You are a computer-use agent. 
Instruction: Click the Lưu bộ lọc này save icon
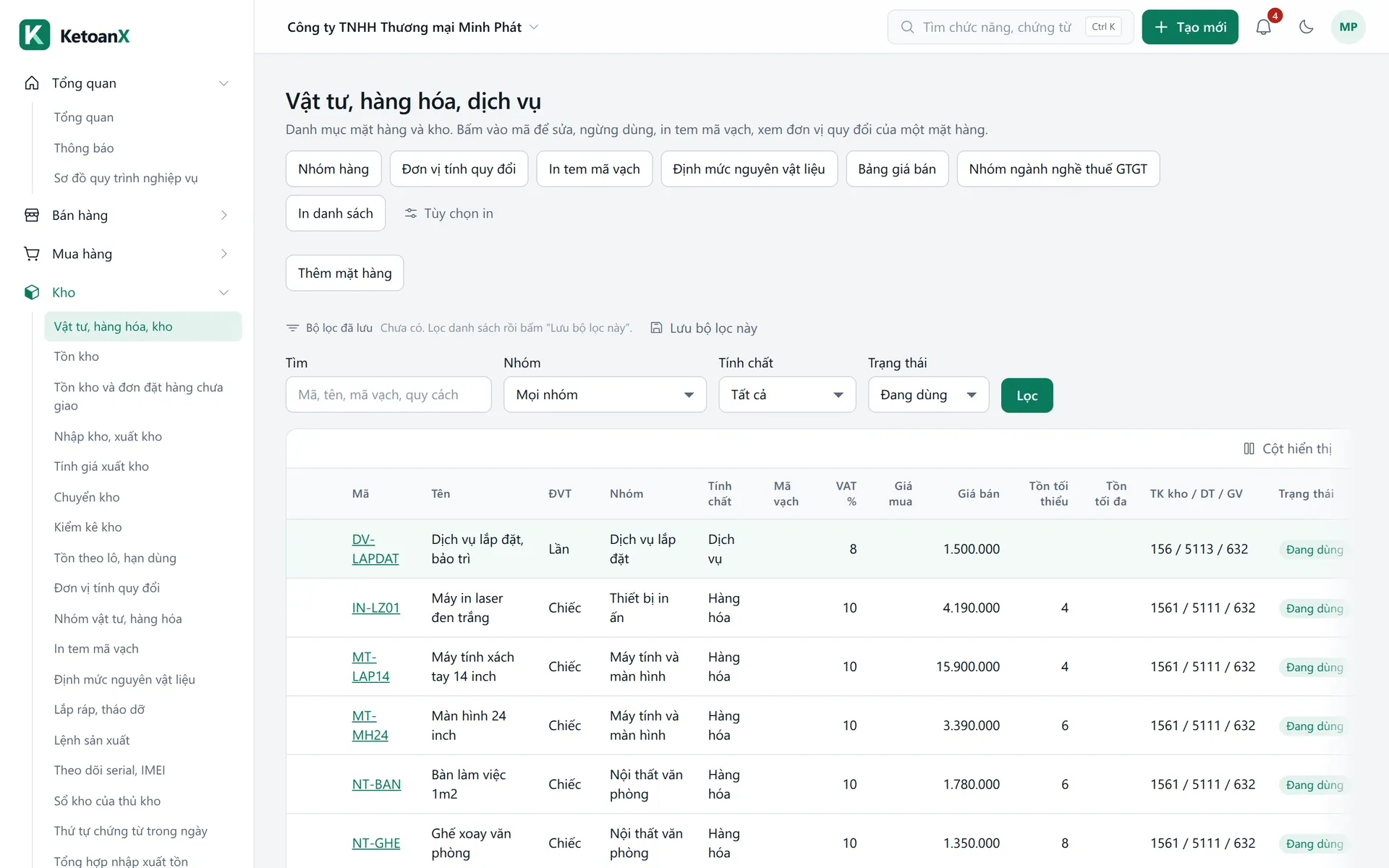656,328
